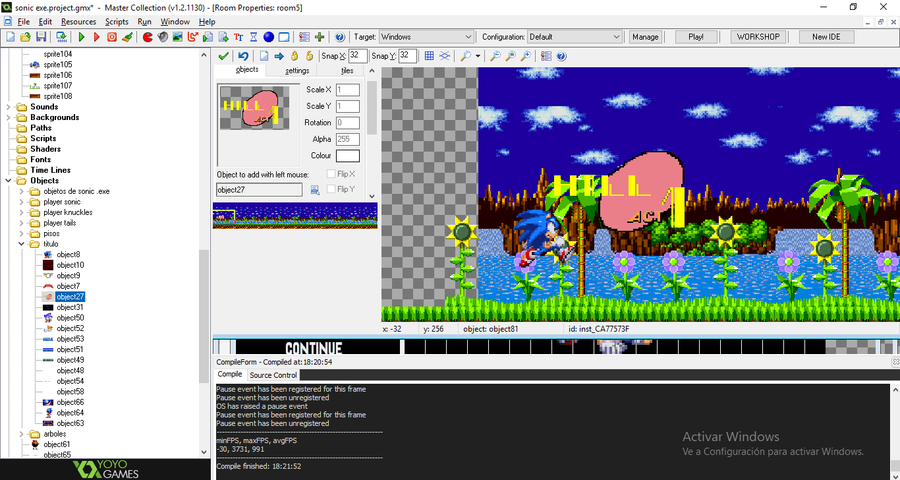The image size is (900, 480).
Task: Create a sprite with the Pac-Man icon
Action: point(148,37)
